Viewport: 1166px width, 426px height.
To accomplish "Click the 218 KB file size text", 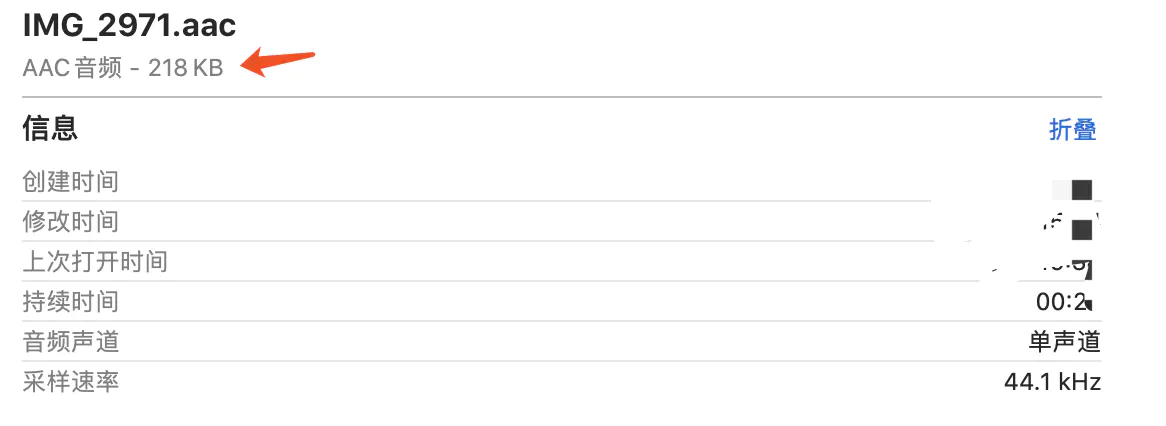I will (x=185, y=68).
